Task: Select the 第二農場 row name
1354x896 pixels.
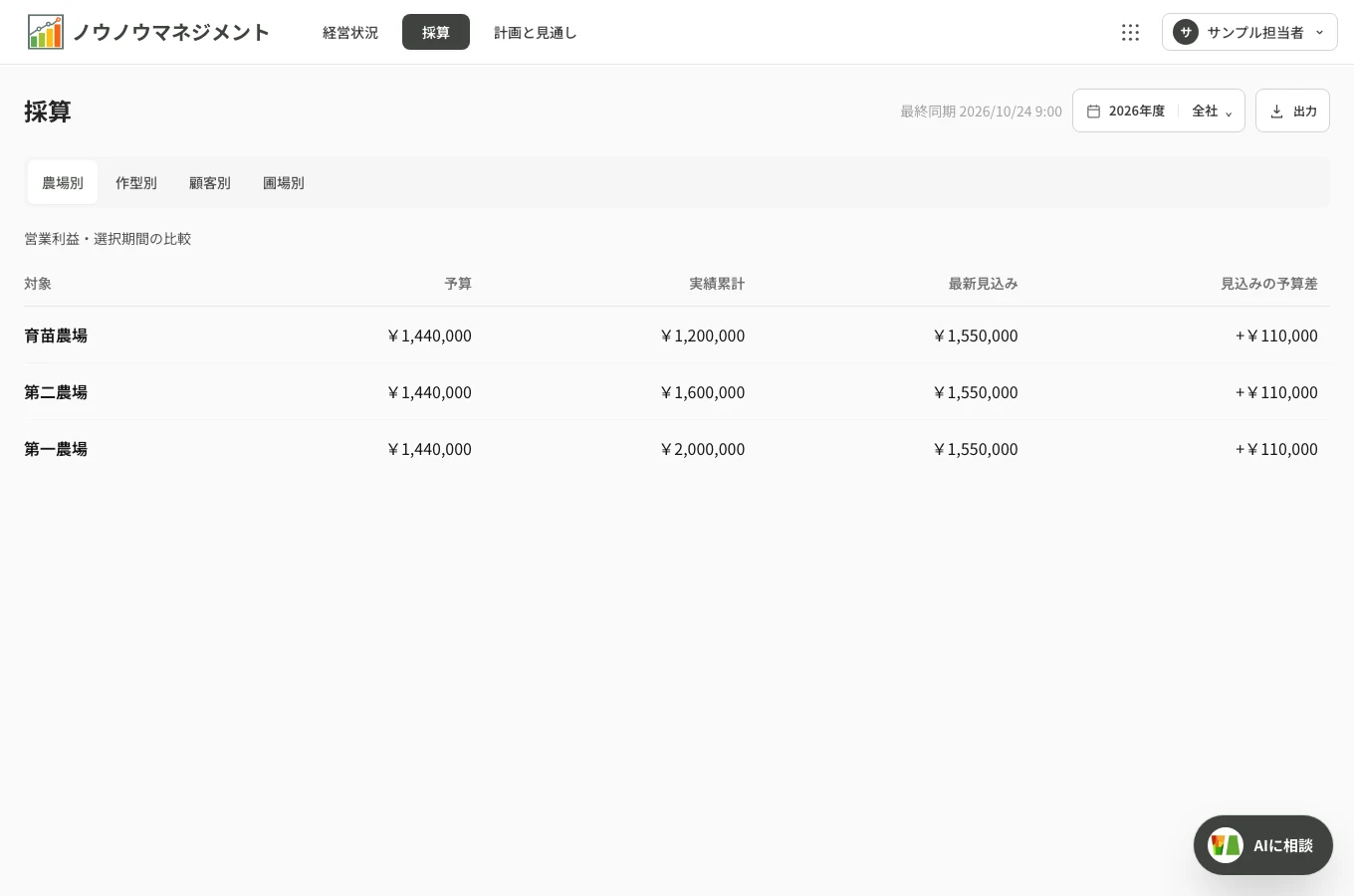Action: tap(56, 392)
